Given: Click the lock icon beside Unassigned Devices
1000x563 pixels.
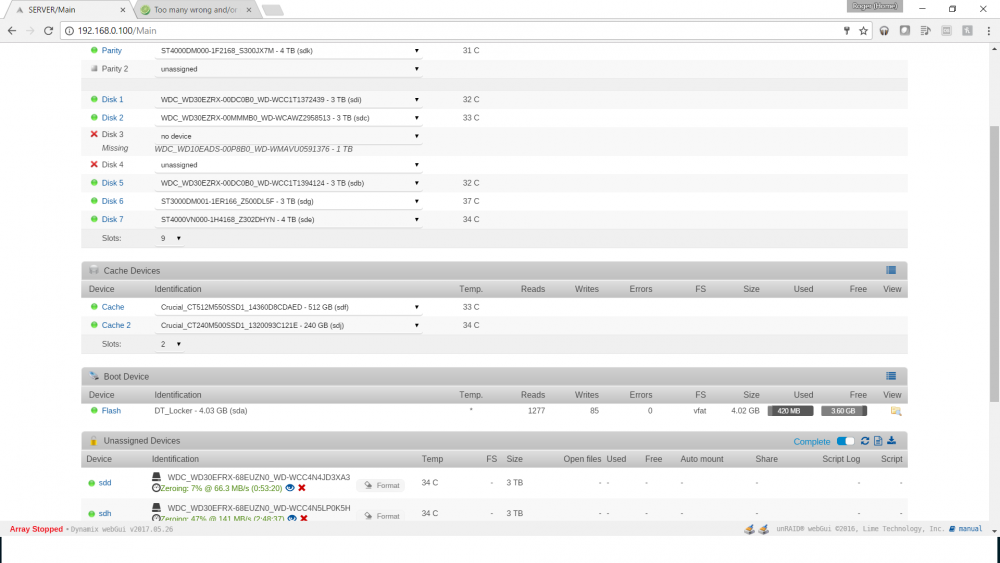Looking at the screenshot, I should [x=94, y=441].
